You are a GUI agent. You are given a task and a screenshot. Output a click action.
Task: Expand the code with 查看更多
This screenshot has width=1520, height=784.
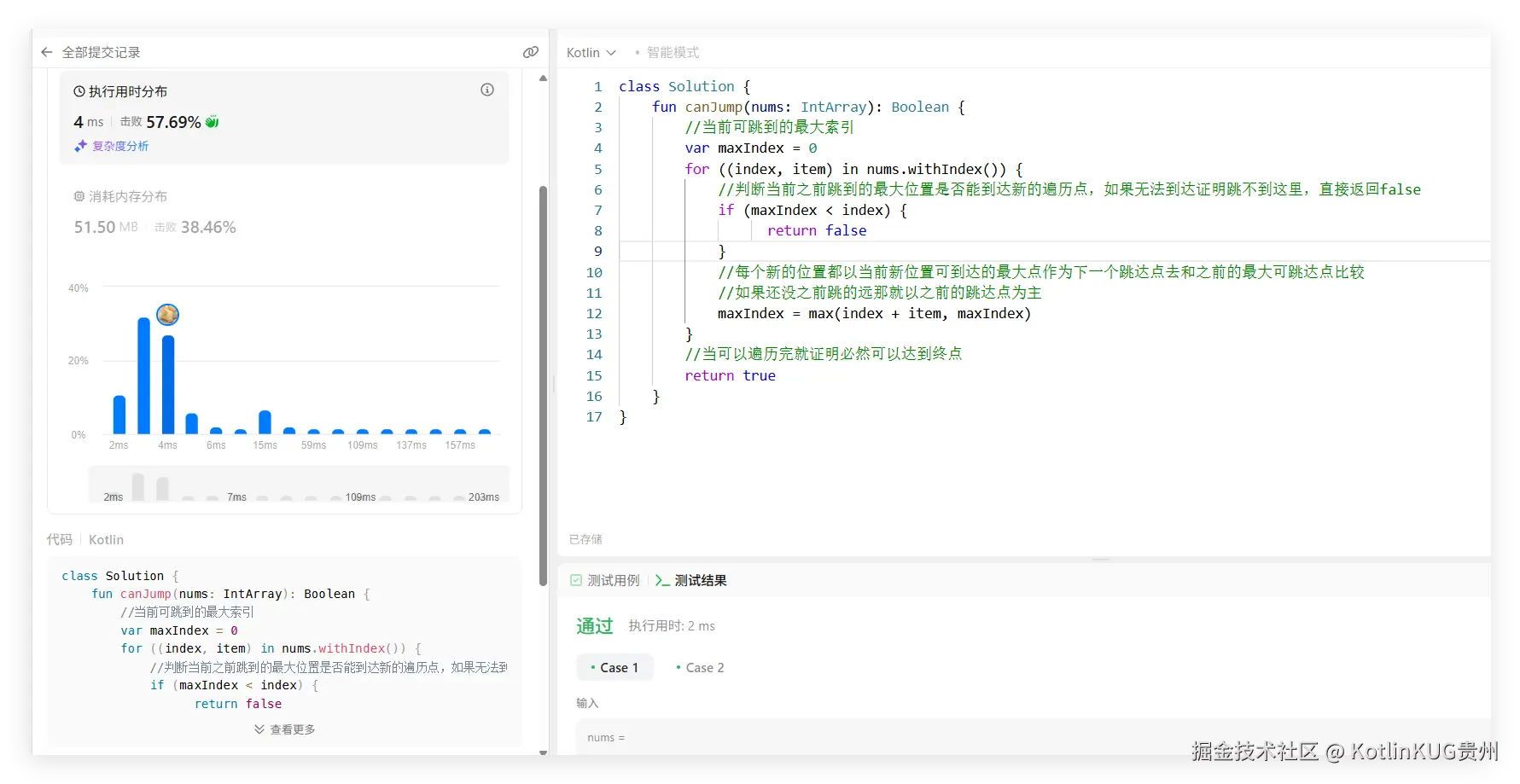tap(284, 729)
